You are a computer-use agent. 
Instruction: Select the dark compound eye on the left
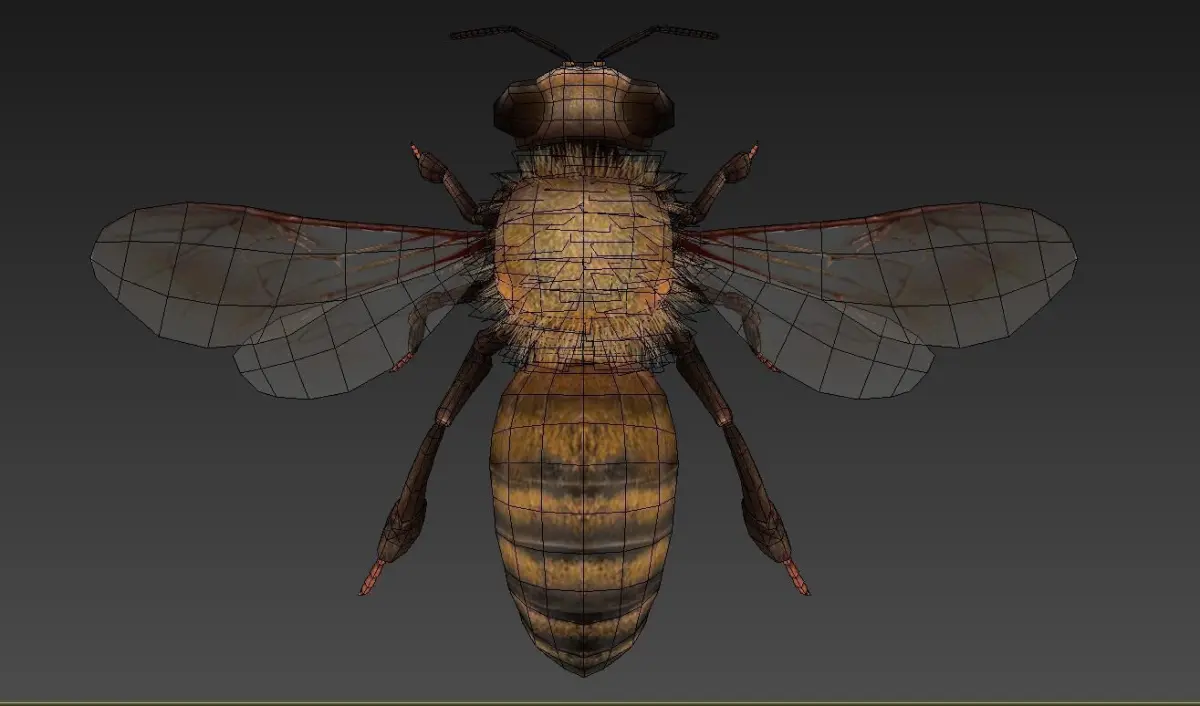(x=518, y=112)
